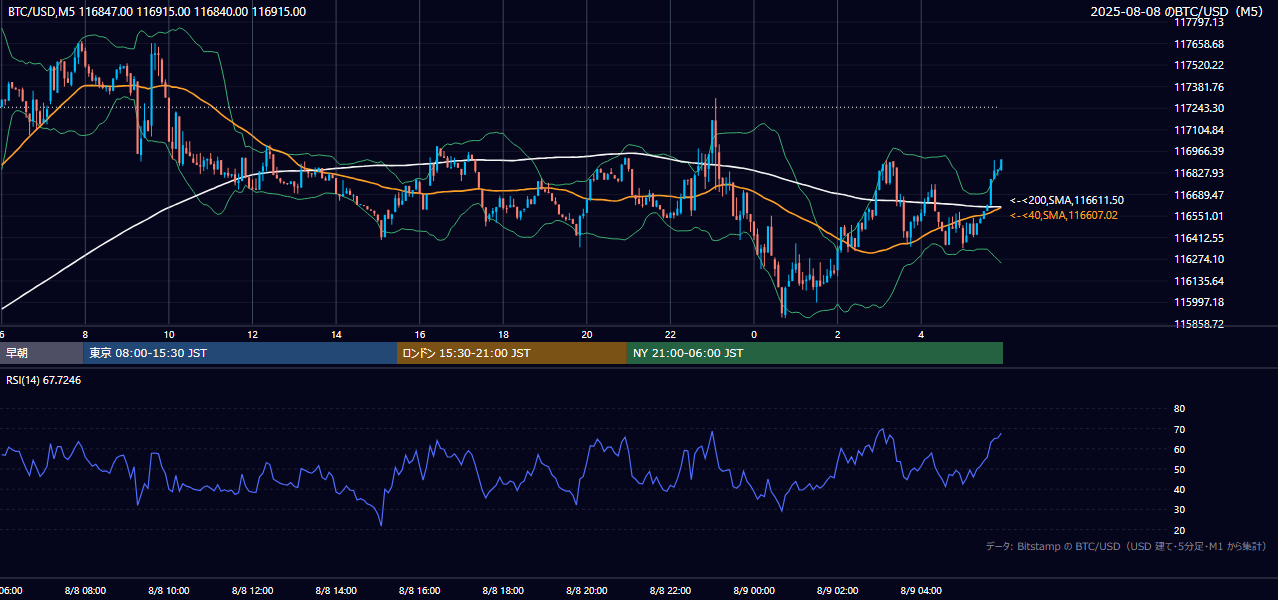Click price axis value 117658.68
Viewport: 1278px width, 600px height.
(1199, 44)
